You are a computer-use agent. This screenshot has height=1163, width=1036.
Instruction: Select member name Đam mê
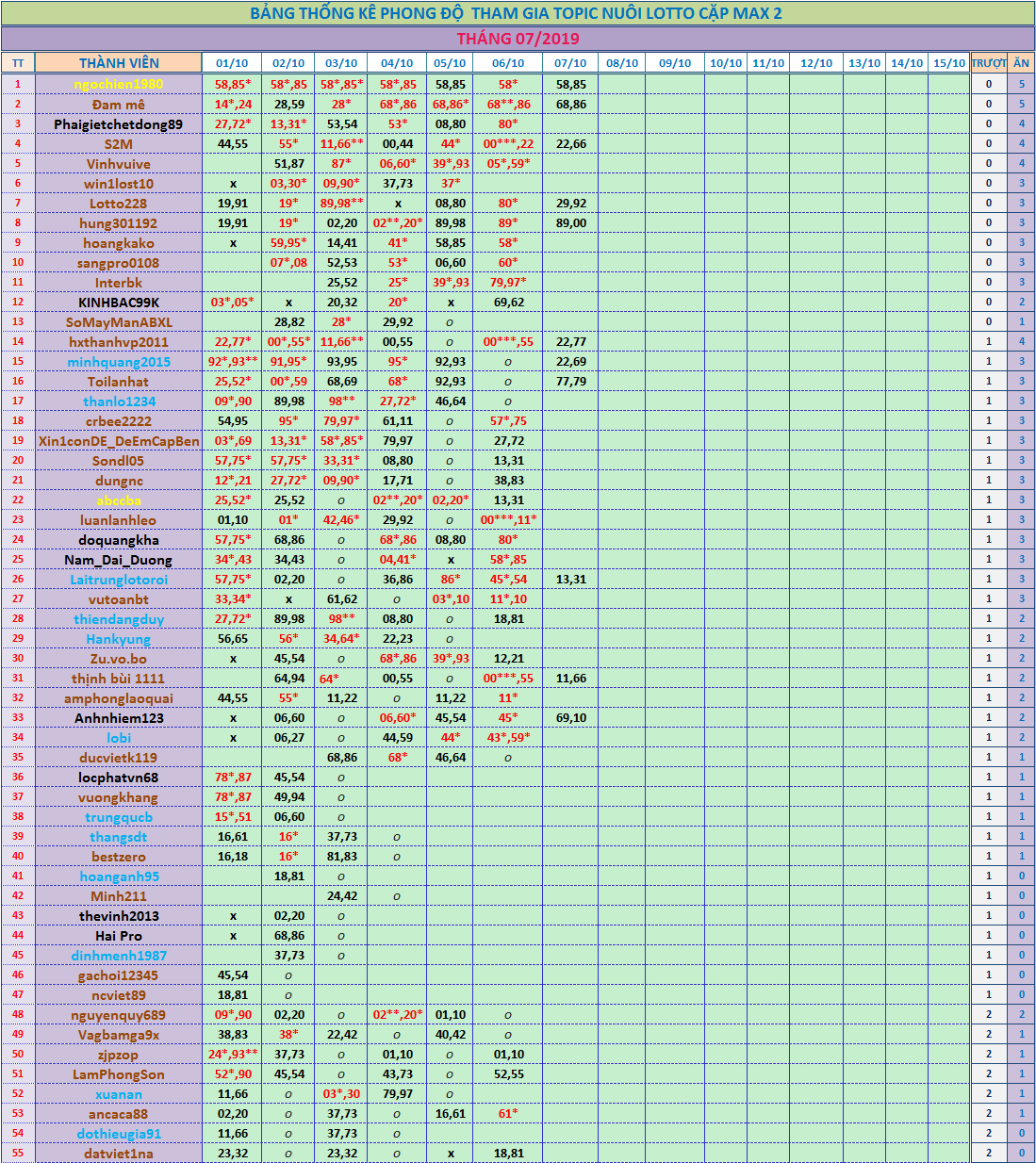point(119,104)
